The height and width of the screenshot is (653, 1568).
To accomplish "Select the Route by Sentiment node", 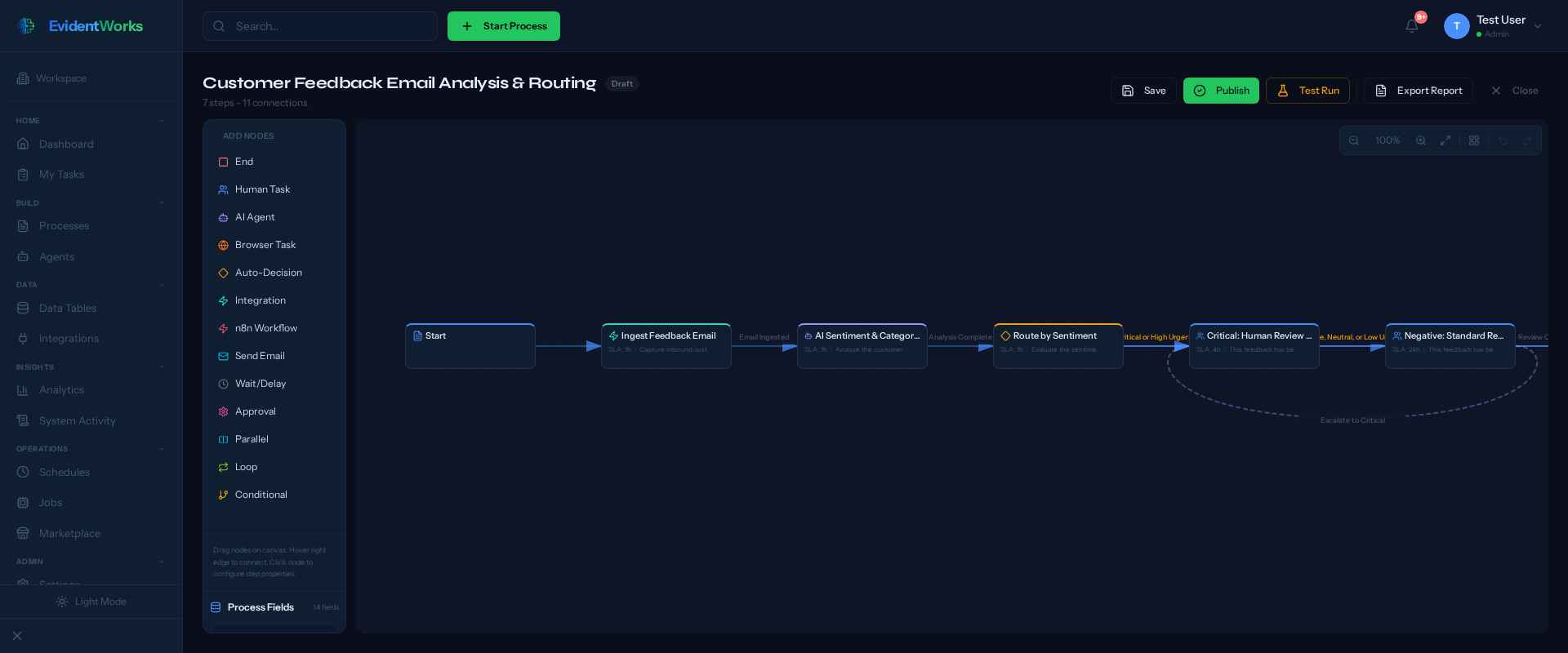I will pyautogui.click(x=1058, y=346).
